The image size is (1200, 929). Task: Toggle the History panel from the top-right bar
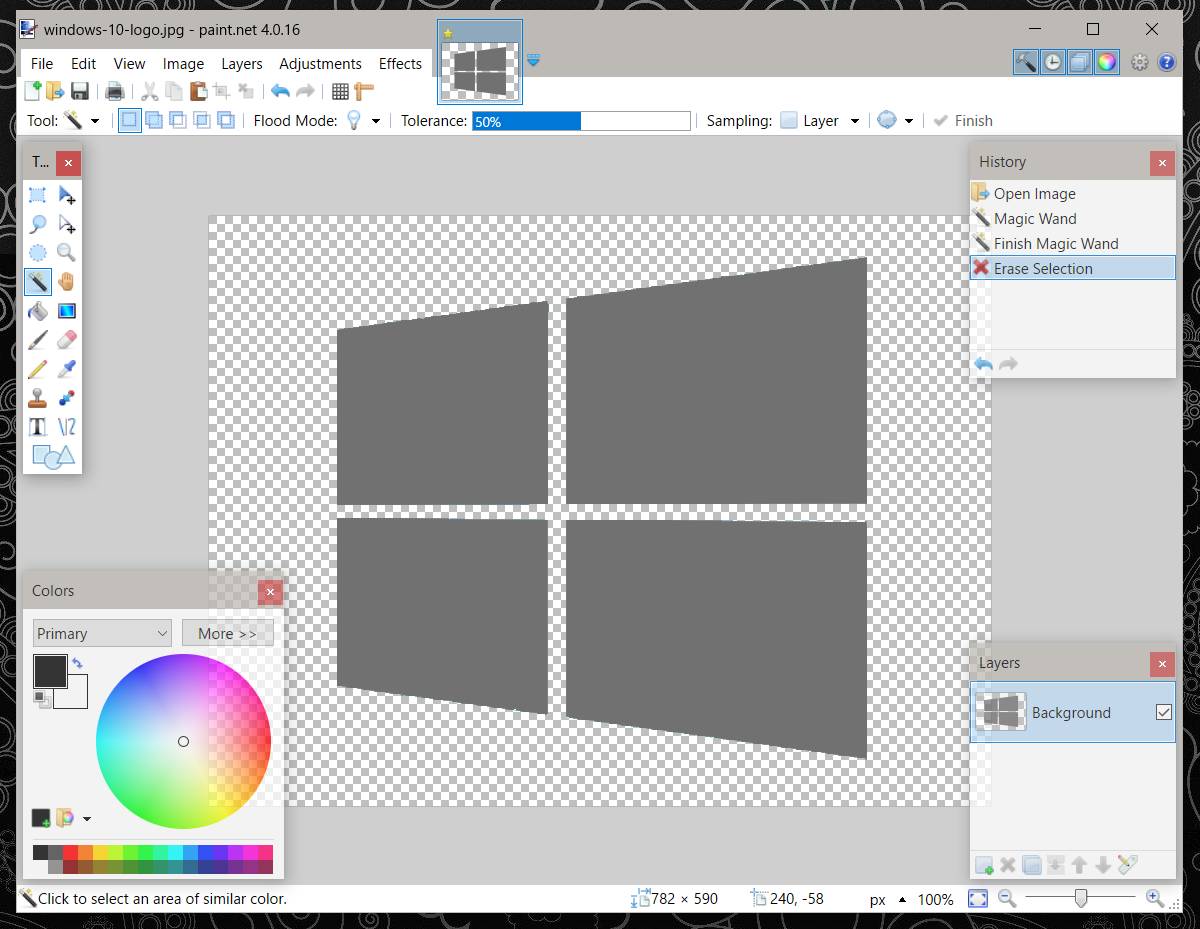(x=1053, y=62)
